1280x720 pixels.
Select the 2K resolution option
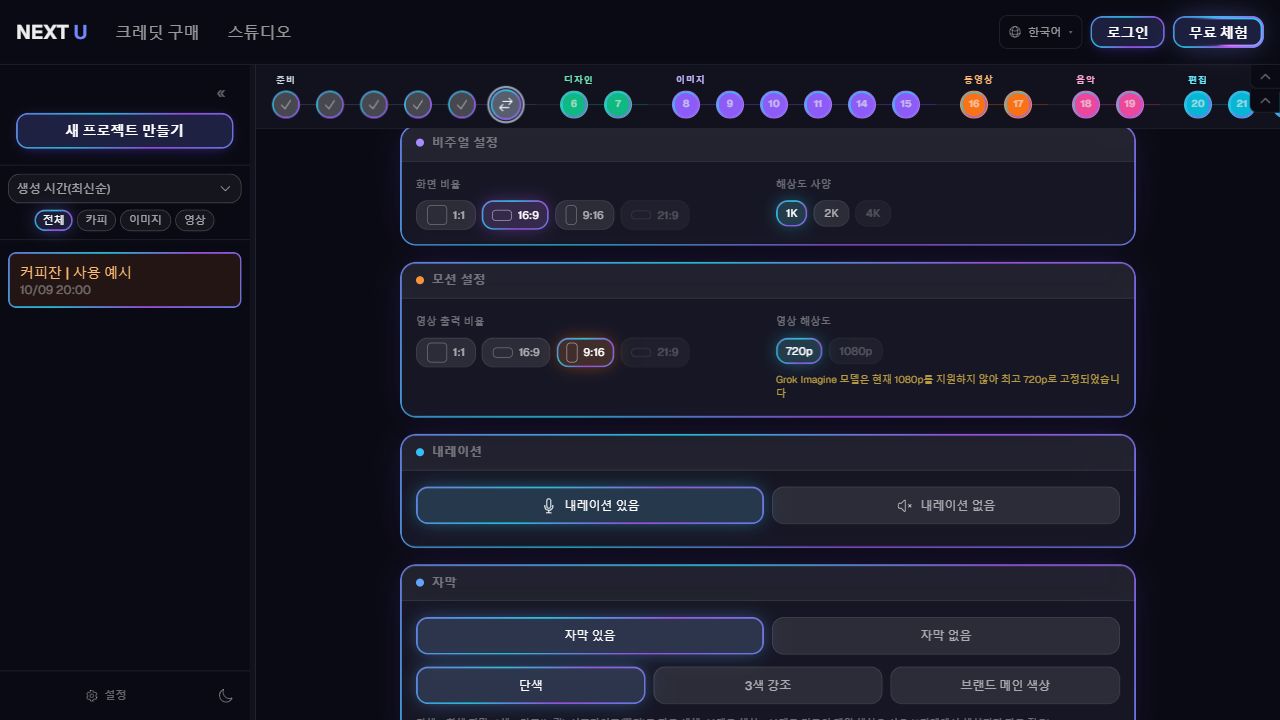(x=831, y=213)
